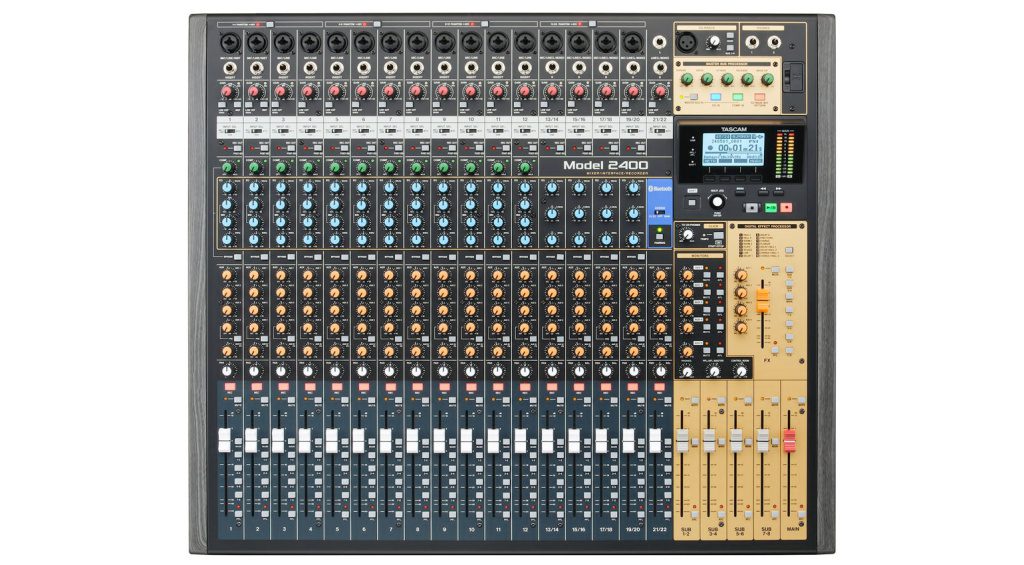Click the talkback XLR mic input
Viewport: 1024px width, 565px height.
point(686,44)
